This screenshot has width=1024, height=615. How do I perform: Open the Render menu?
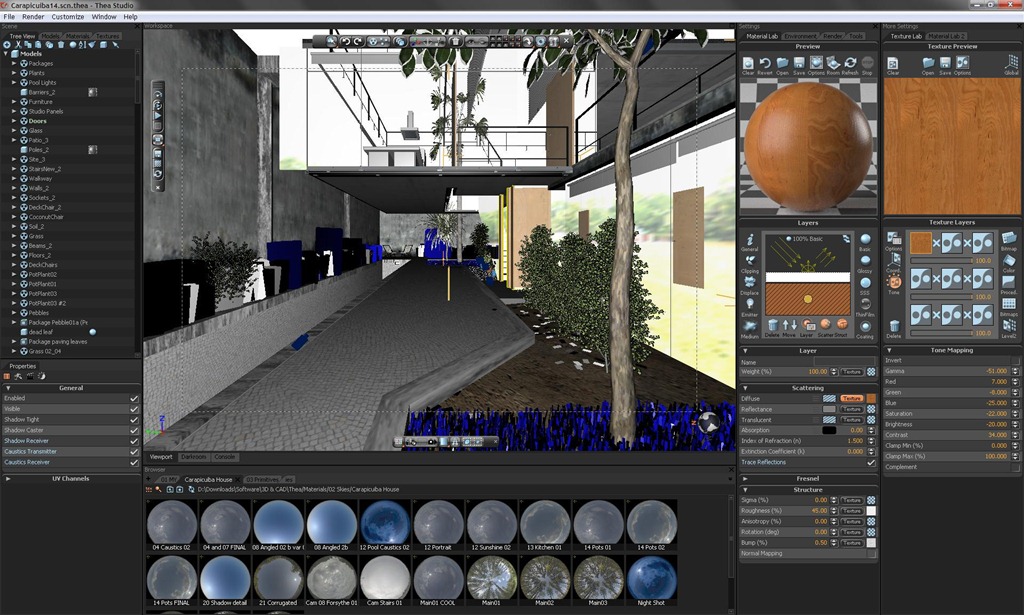tap(34, 16)
